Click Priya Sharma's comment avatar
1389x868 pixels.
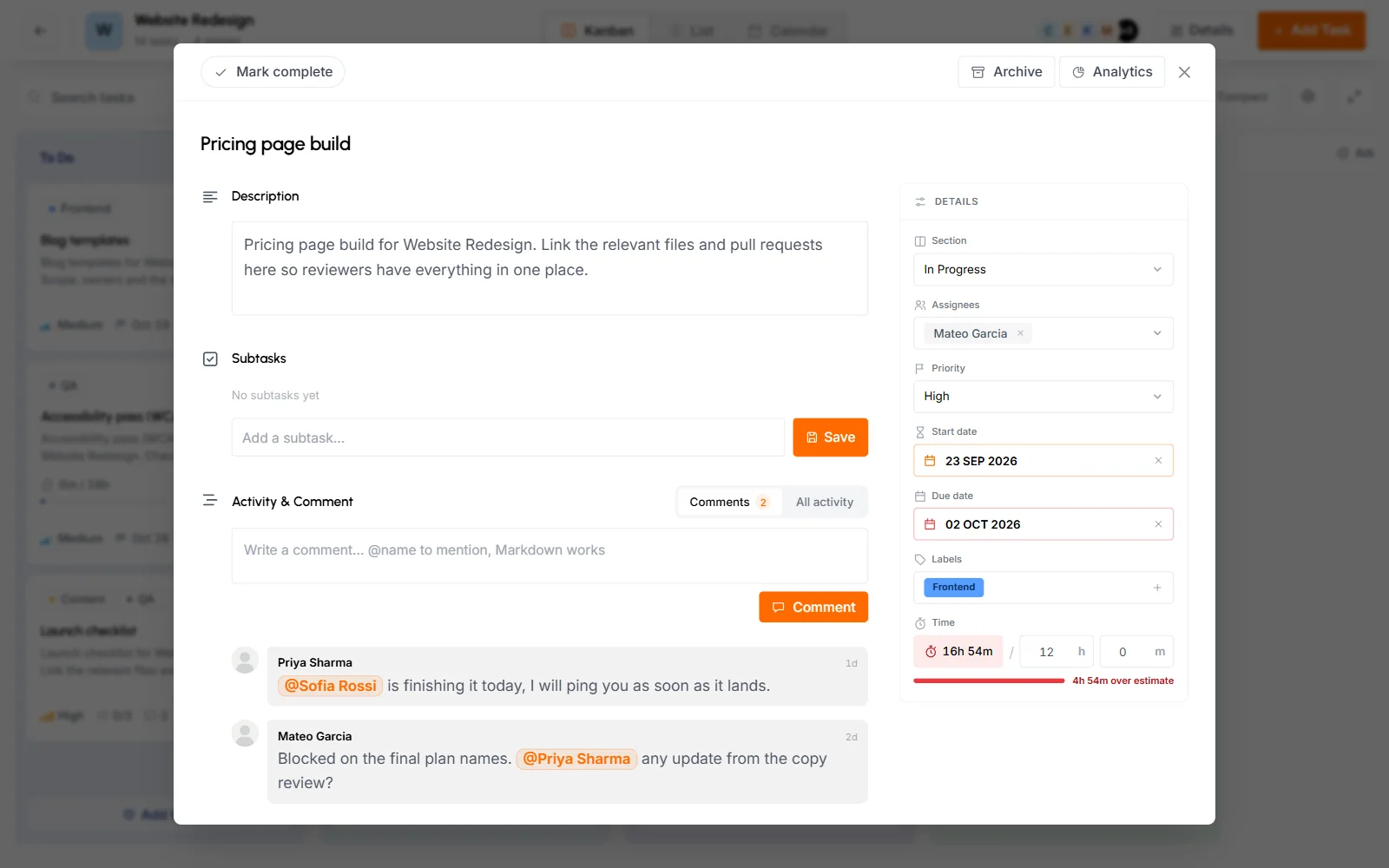coord(246,661)
